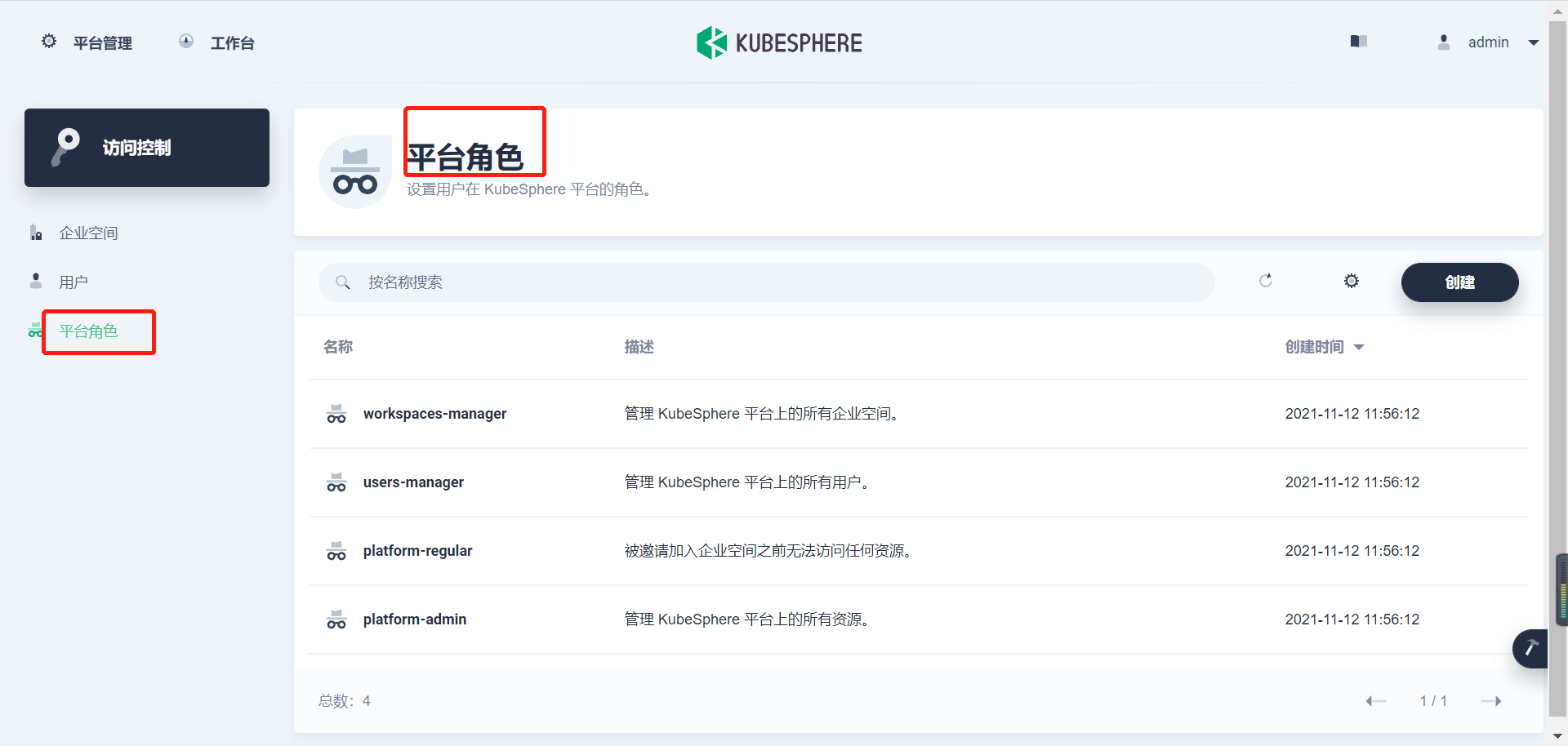Viewport: 1568px width, 746px height.
Task: Click the admin user avatar icon
Action: click(x=1444, y=42)
